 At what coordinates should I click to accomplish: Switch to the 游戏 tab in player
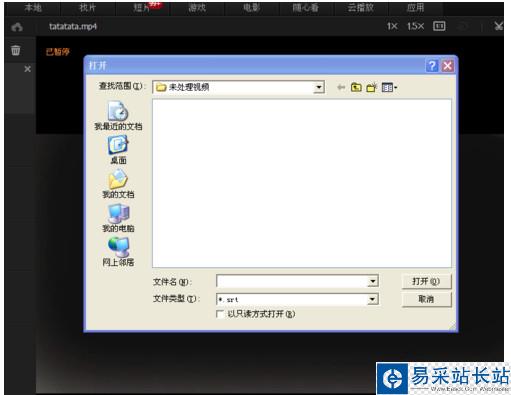[197, 8]
